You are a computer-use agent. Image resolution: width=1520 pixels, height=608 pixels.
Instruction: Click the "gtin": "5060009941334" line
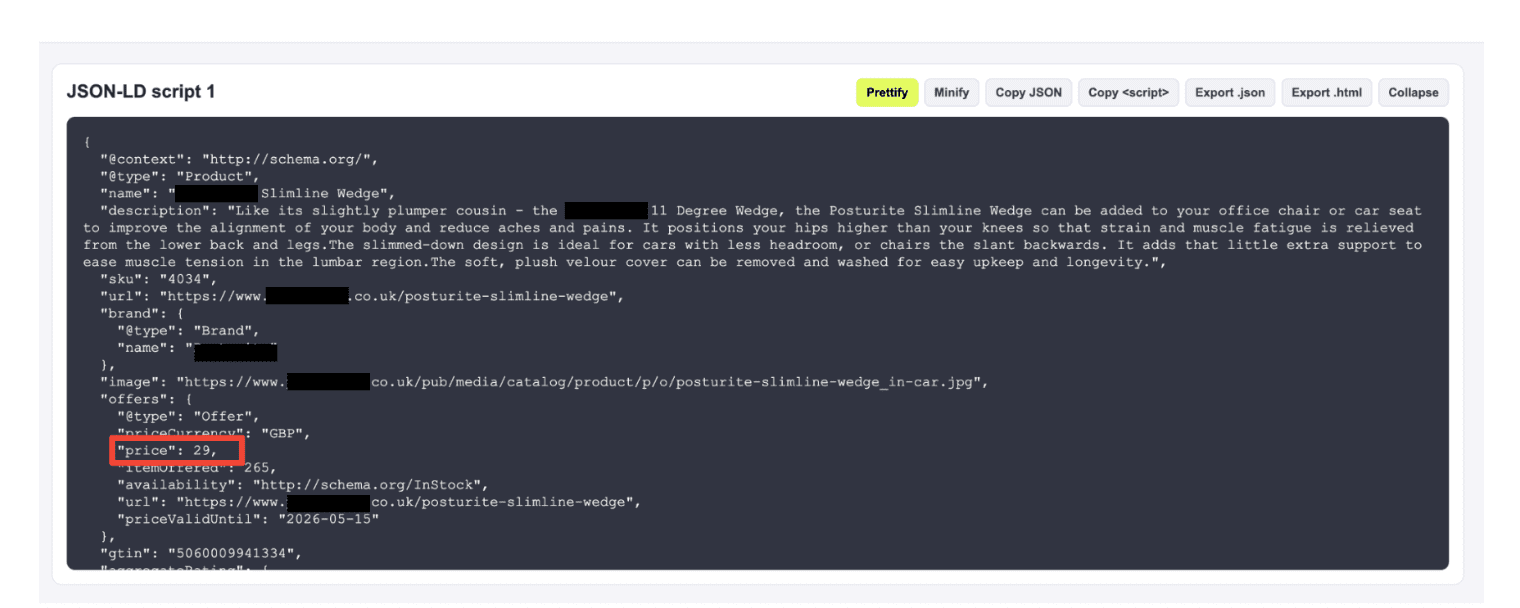pos(200,553)
